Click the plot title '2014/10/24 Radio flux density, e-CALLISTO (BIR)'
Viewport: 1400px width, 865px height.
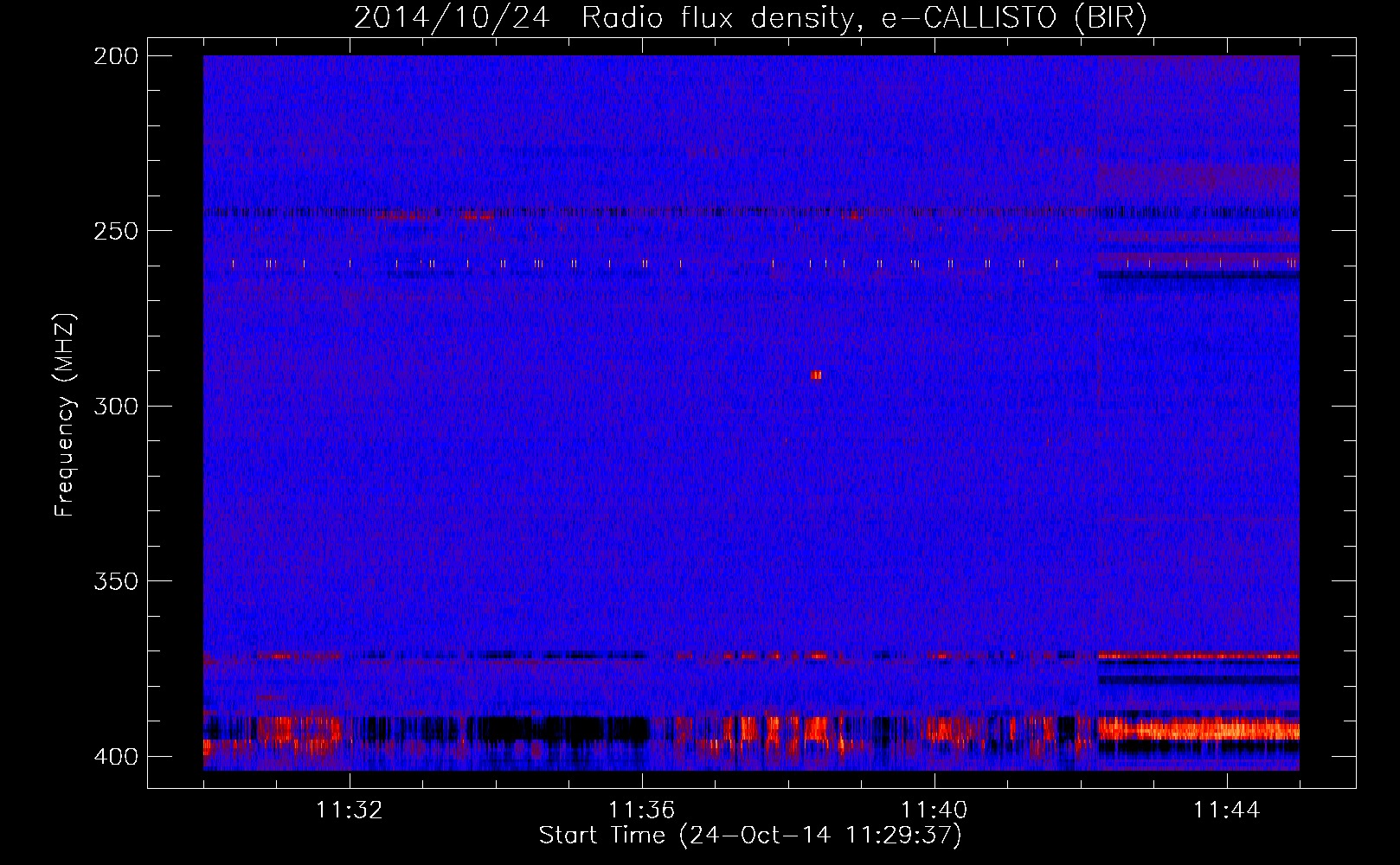click(x=750, y=18)
